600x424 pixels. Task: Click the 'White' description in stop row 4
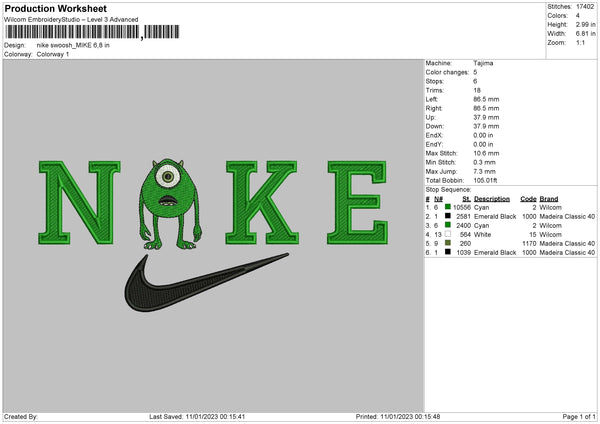coord(482,235)
